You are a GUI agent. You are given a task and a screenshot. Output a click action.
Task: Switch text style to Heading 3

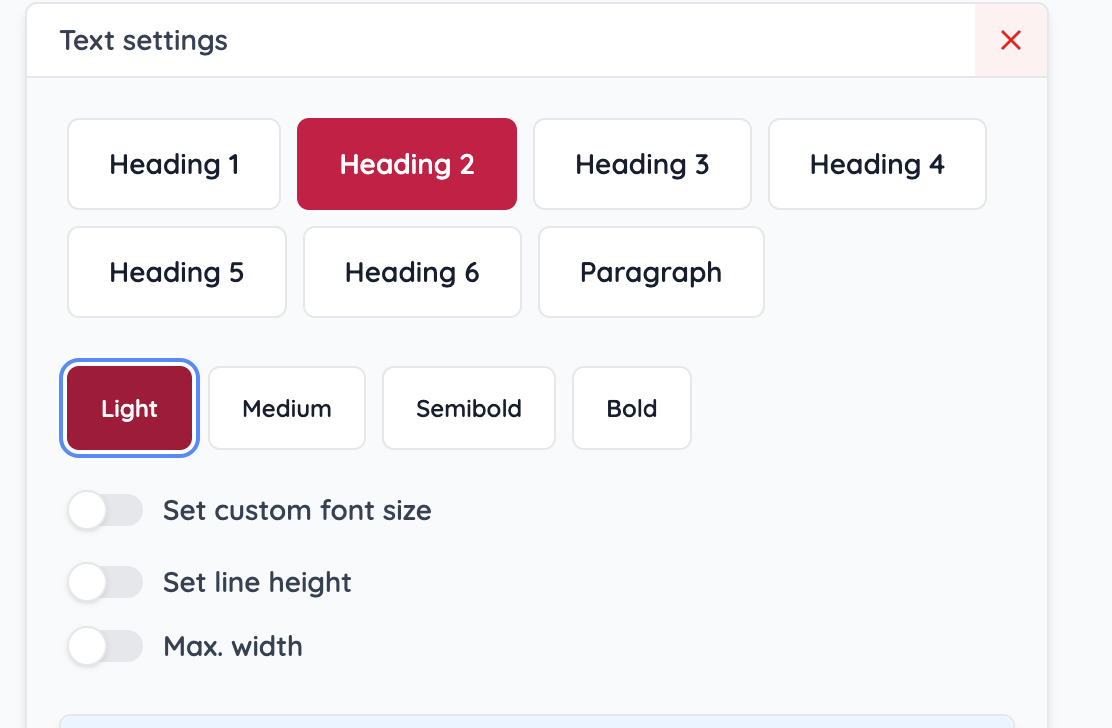pyautogui.click(x=642, y=164)
